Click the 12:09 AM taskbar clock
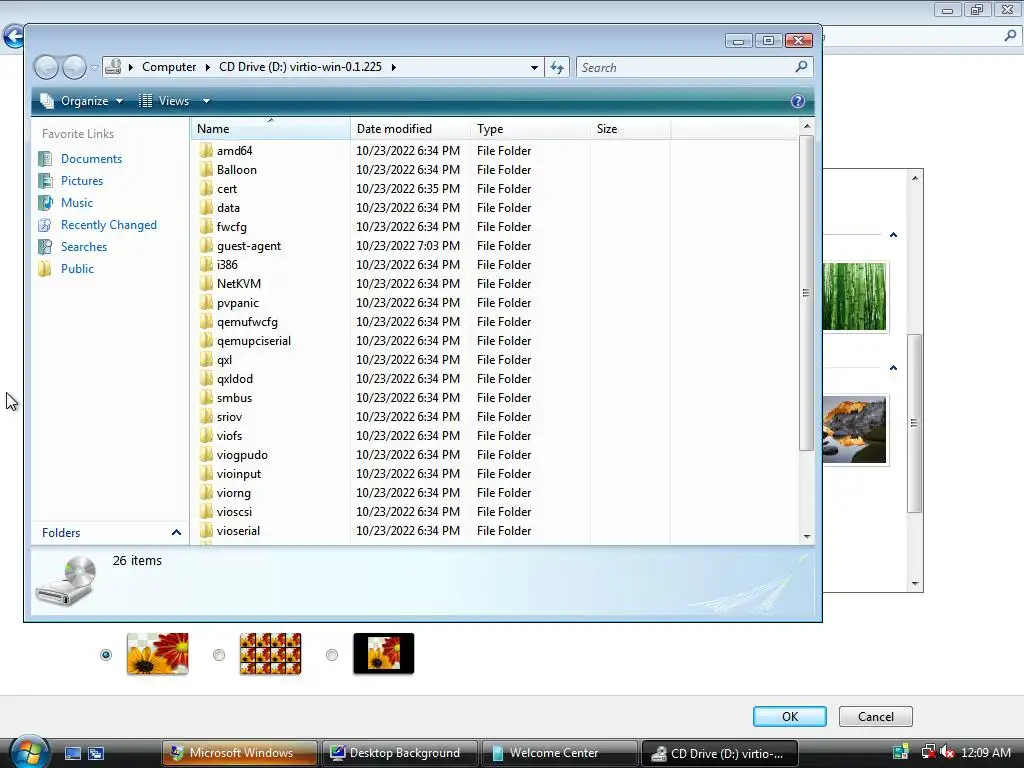1024x768 pixels. point(985,753)
